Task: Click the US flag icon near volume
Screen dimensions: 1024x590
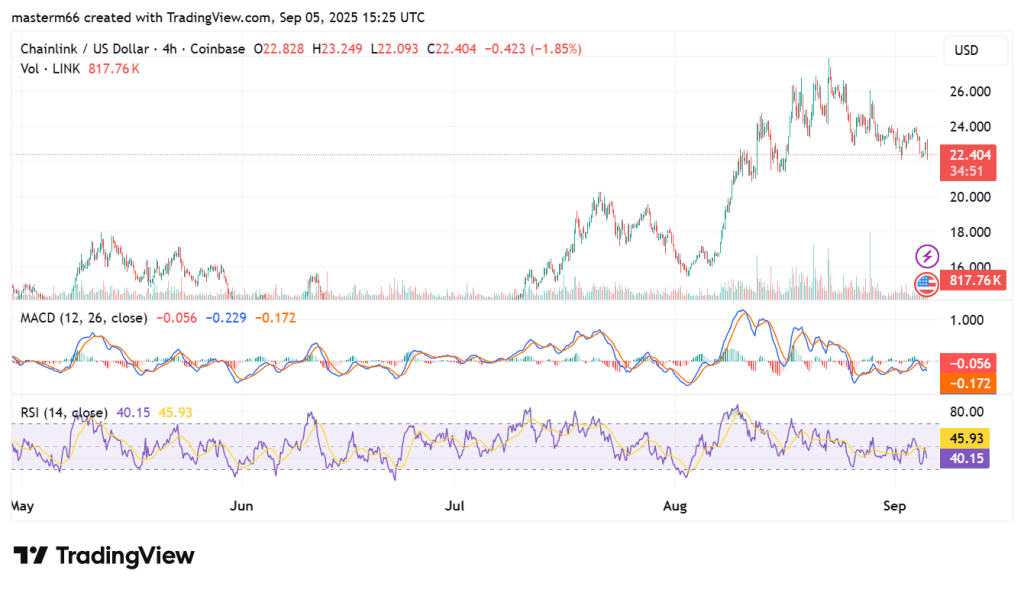Action: point(925,284)
